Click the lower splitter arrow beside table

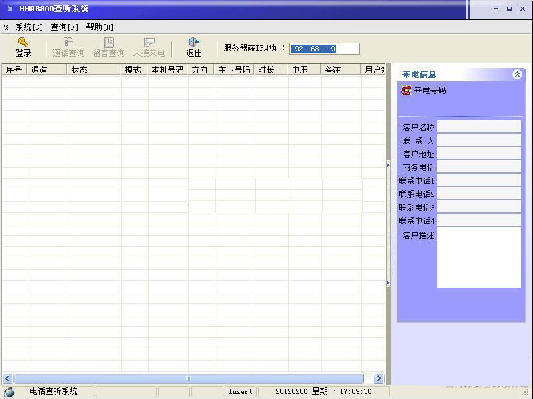[388, 283]
